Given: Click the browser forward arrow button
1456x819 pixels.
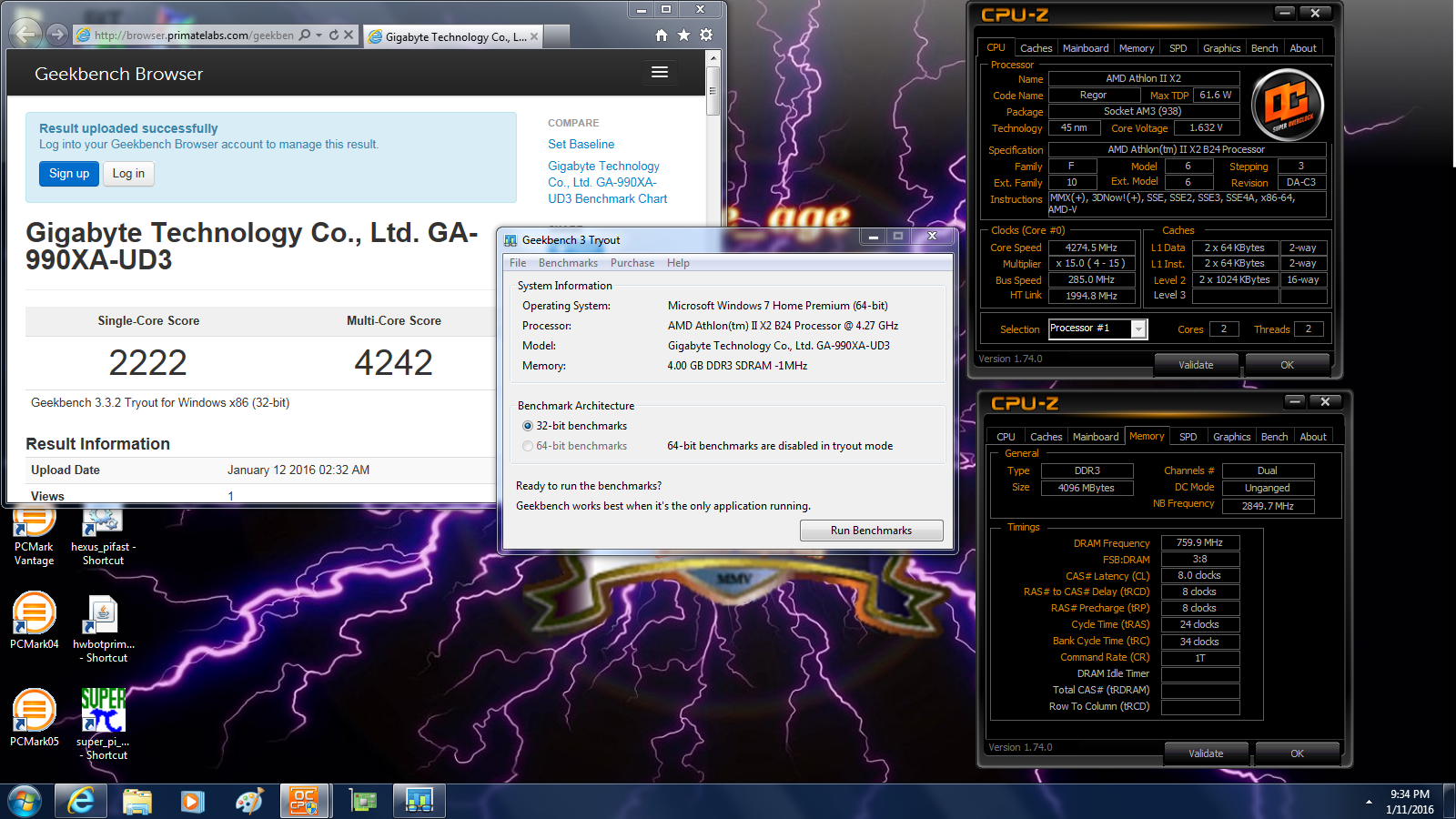Looking at the screenshot, I should click(x=57, y=35).
